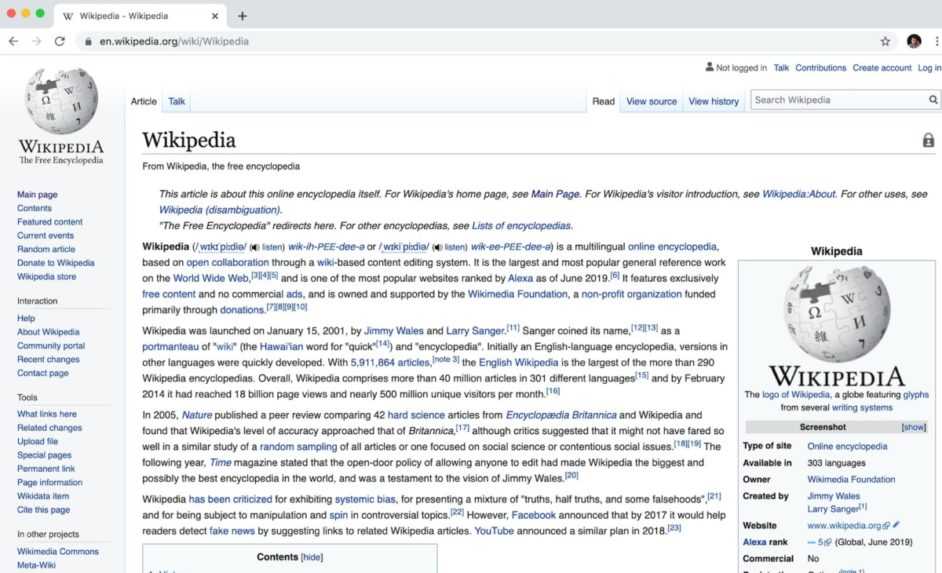The width and height of the screenshot is (942, 573).
Task: Follow the Lists of encyclopedias link
Action: pyautogui.click(x=521, y=226)
